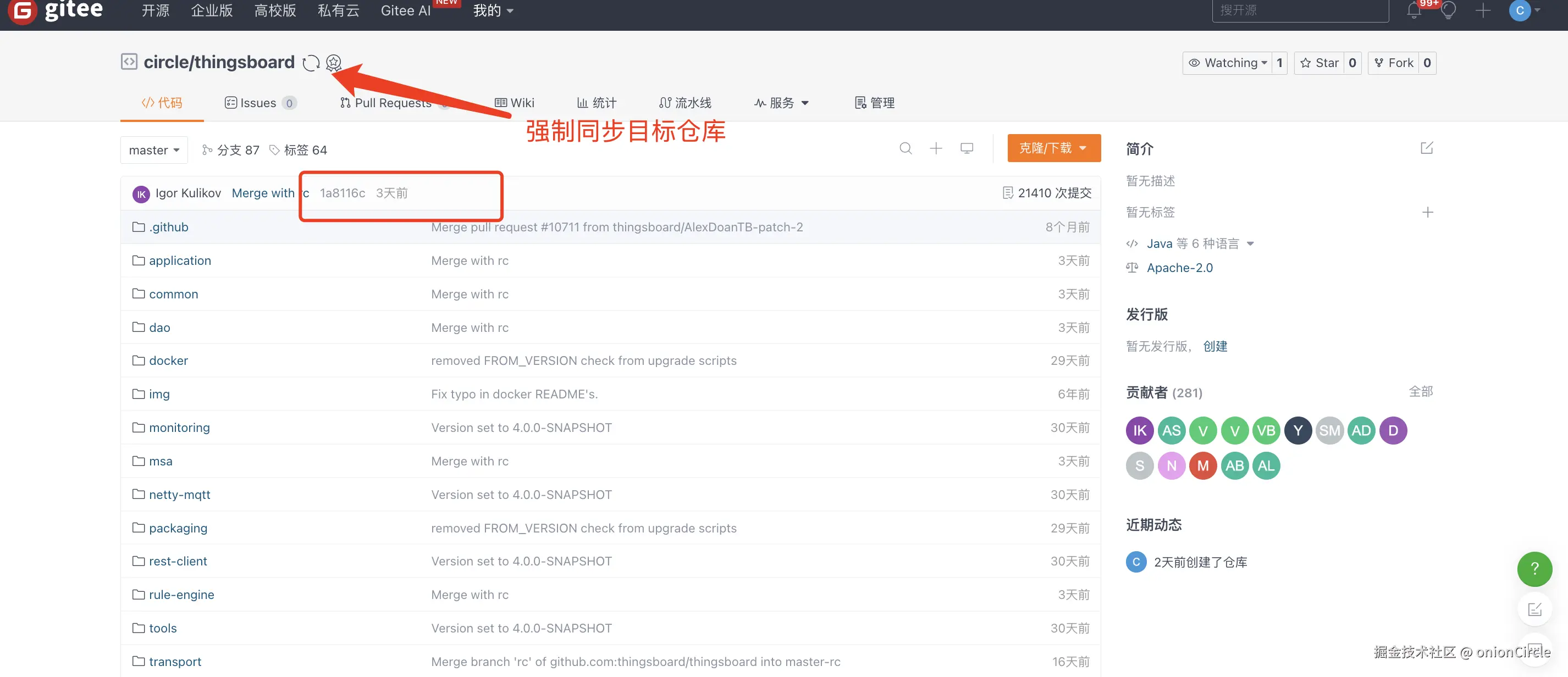The width and height of the screenshot is (1568, 677).
Task: Click the search icon in file toolbar
Action: tap(905, 148)
